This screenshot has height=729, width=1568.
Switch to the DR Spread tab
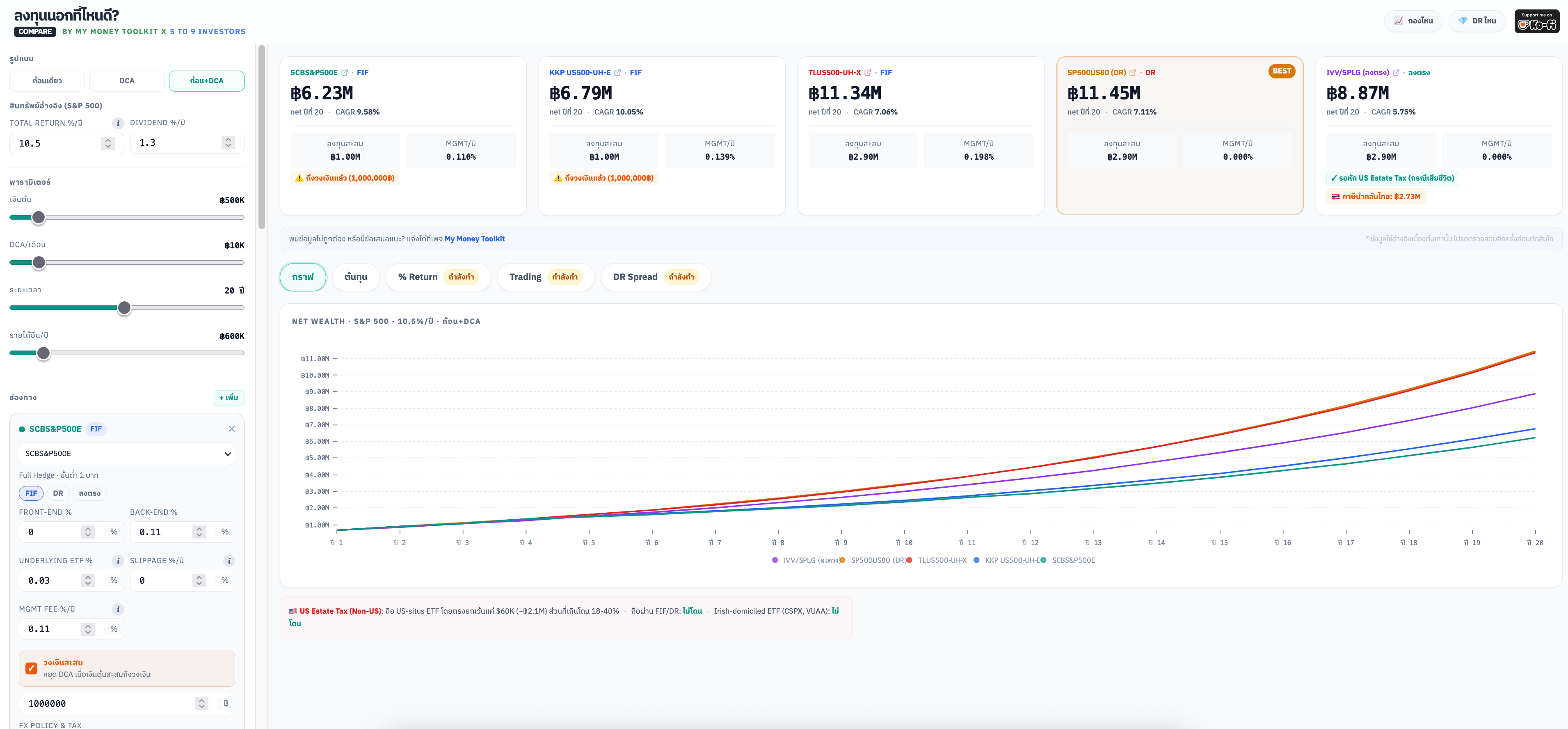[655, 277]
